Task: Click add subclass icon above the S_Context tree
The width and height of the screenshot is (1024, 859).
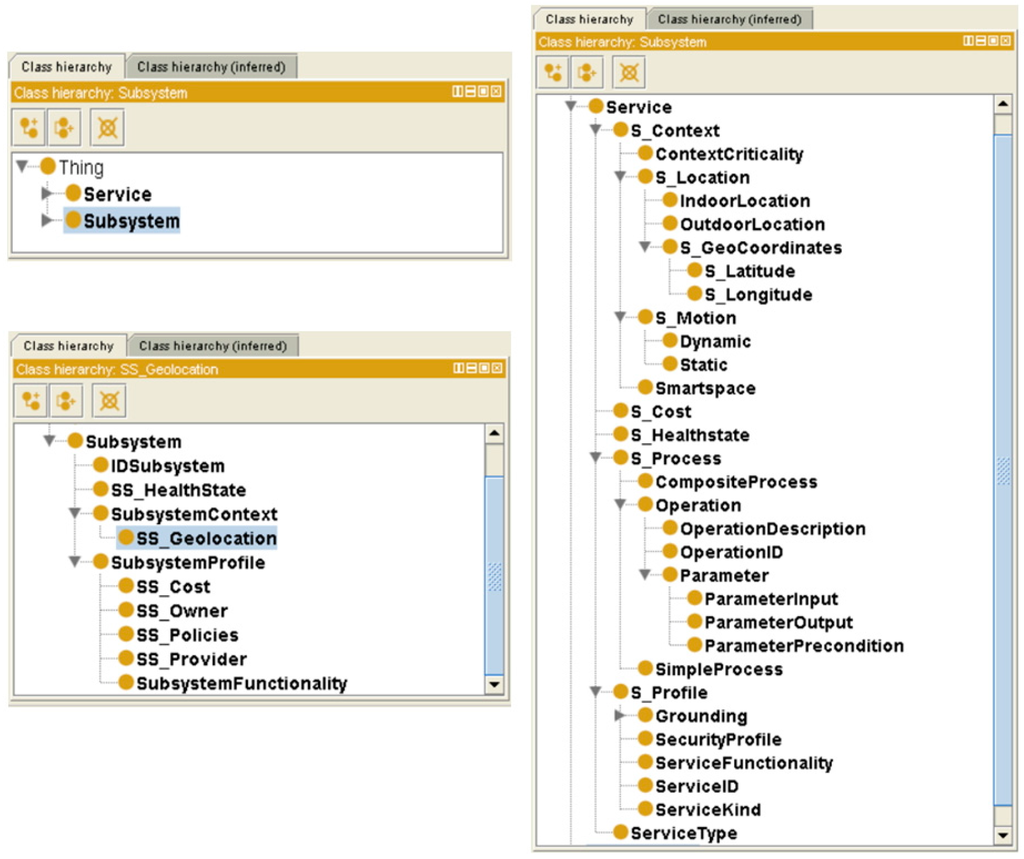Action: coord(555,72)
